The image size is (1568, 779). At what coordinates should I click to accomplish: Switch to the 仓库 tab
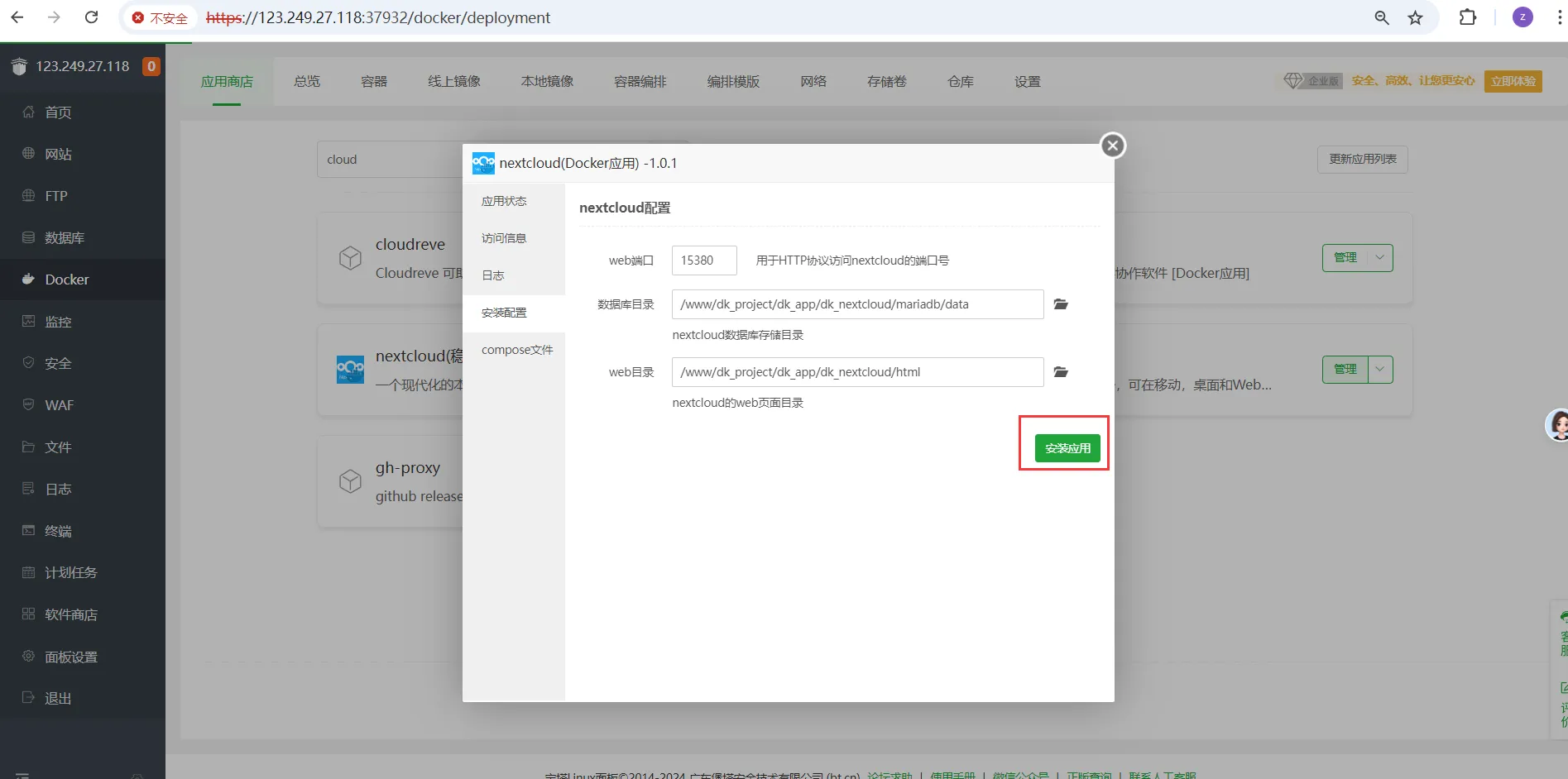[x=961, y=81]
